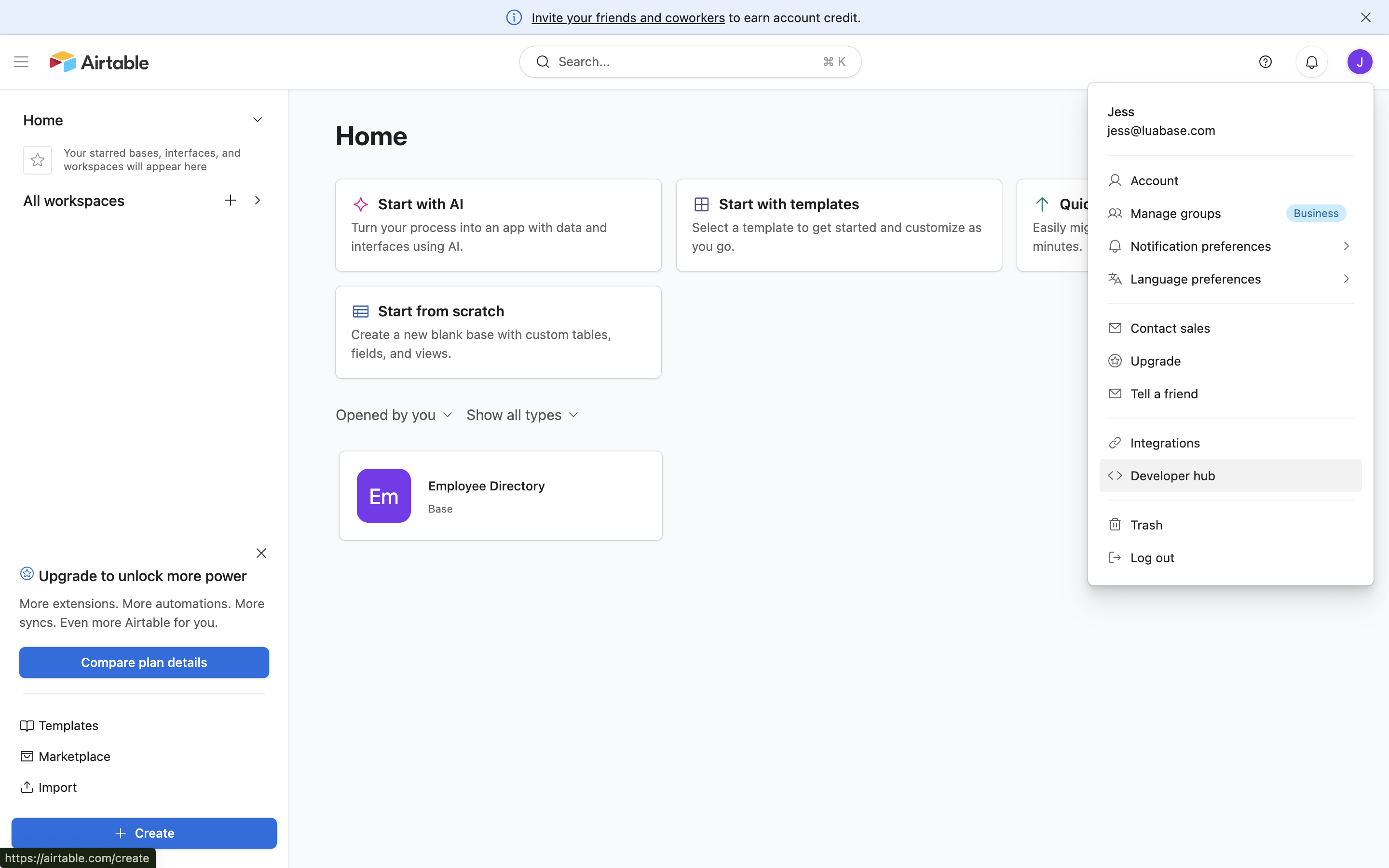Viewport: 1389px width, 868px height.
Task: Click the purple J account avatar
Action: (1360, 62)
